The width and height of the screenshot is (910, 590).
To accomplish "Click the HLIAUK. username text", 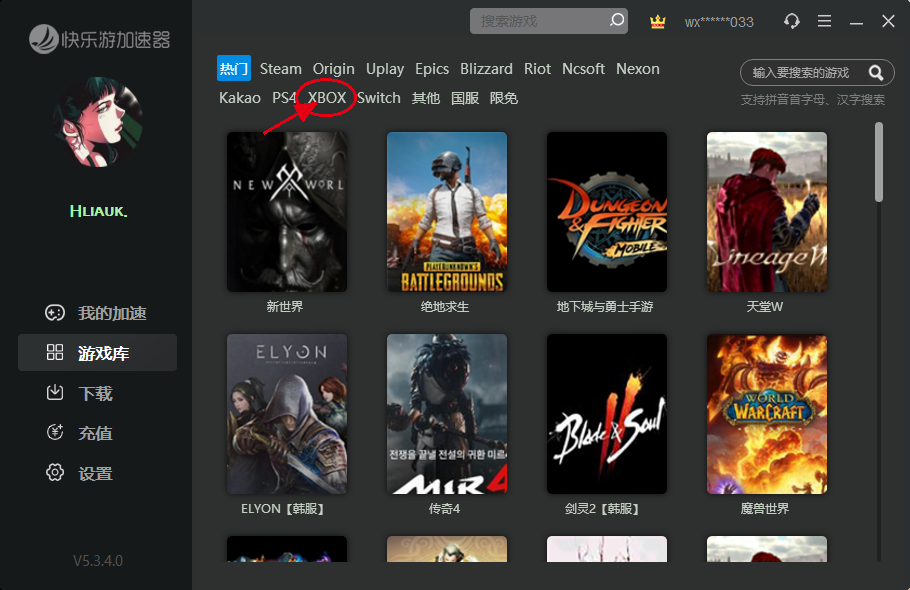I will point(98,211).
